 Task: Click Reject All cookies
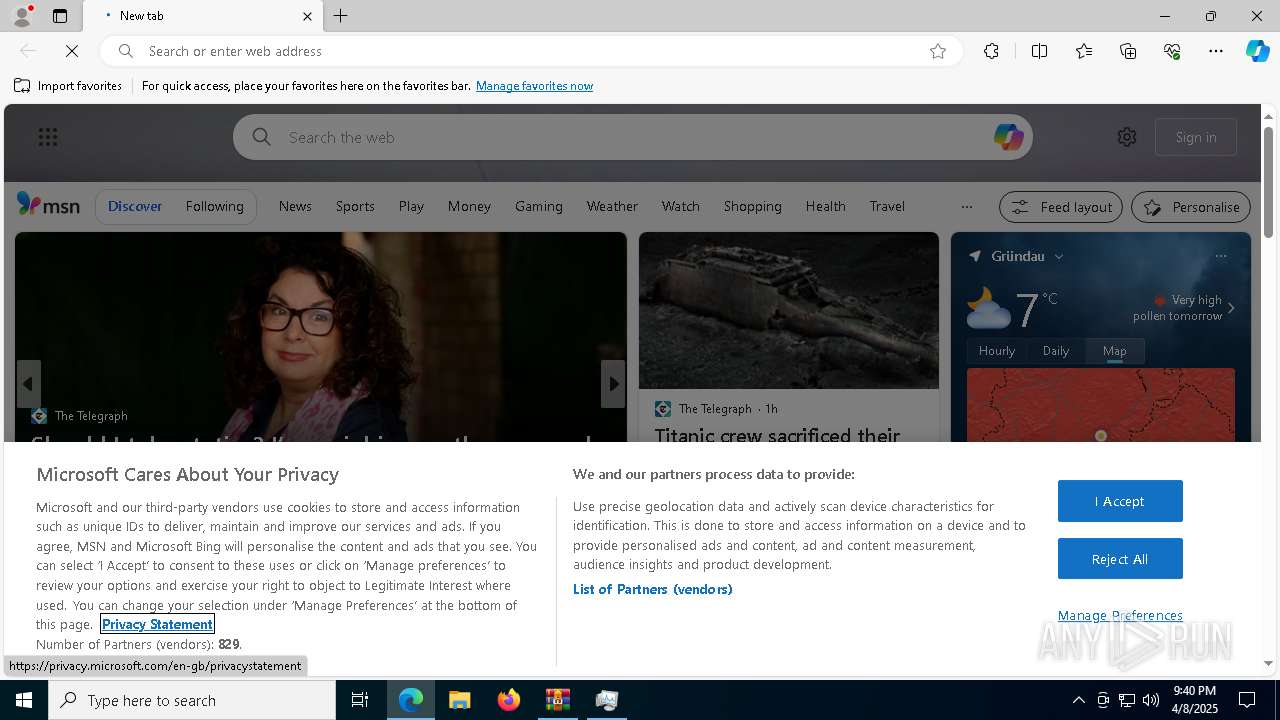click(1120, 559)
